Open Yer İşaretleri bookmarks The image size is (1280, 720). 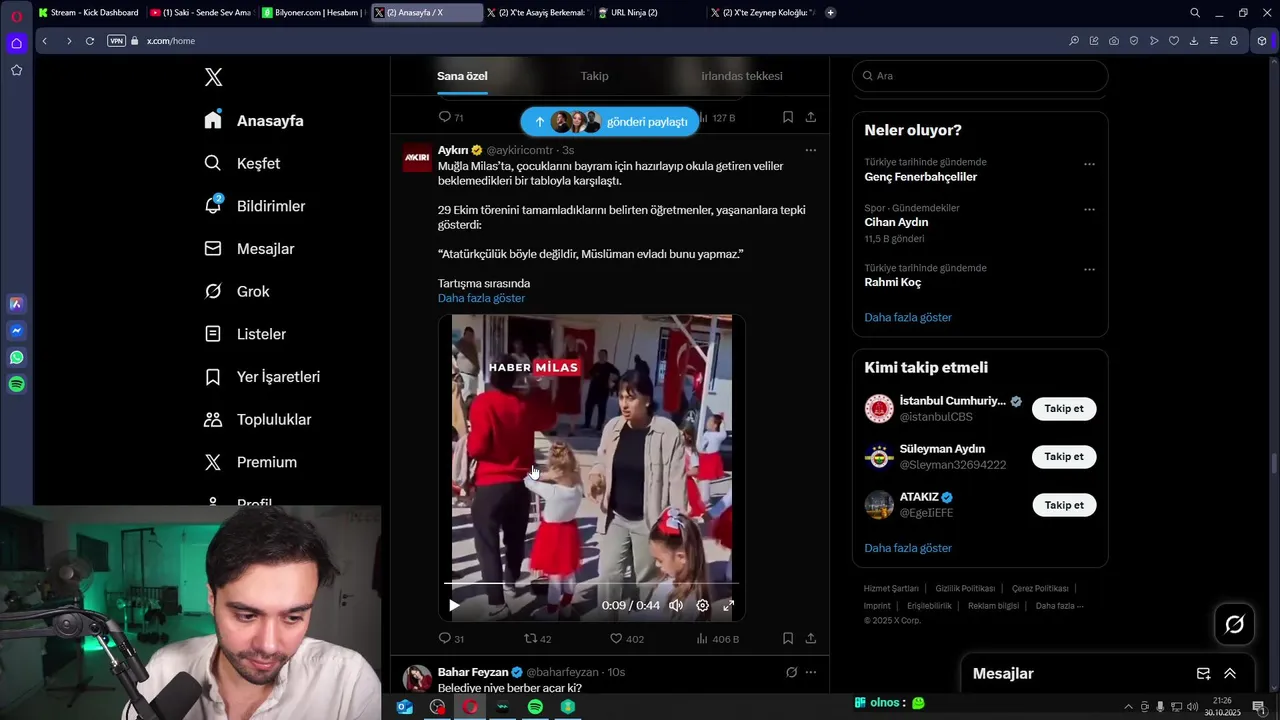click(x=262, y=377)
